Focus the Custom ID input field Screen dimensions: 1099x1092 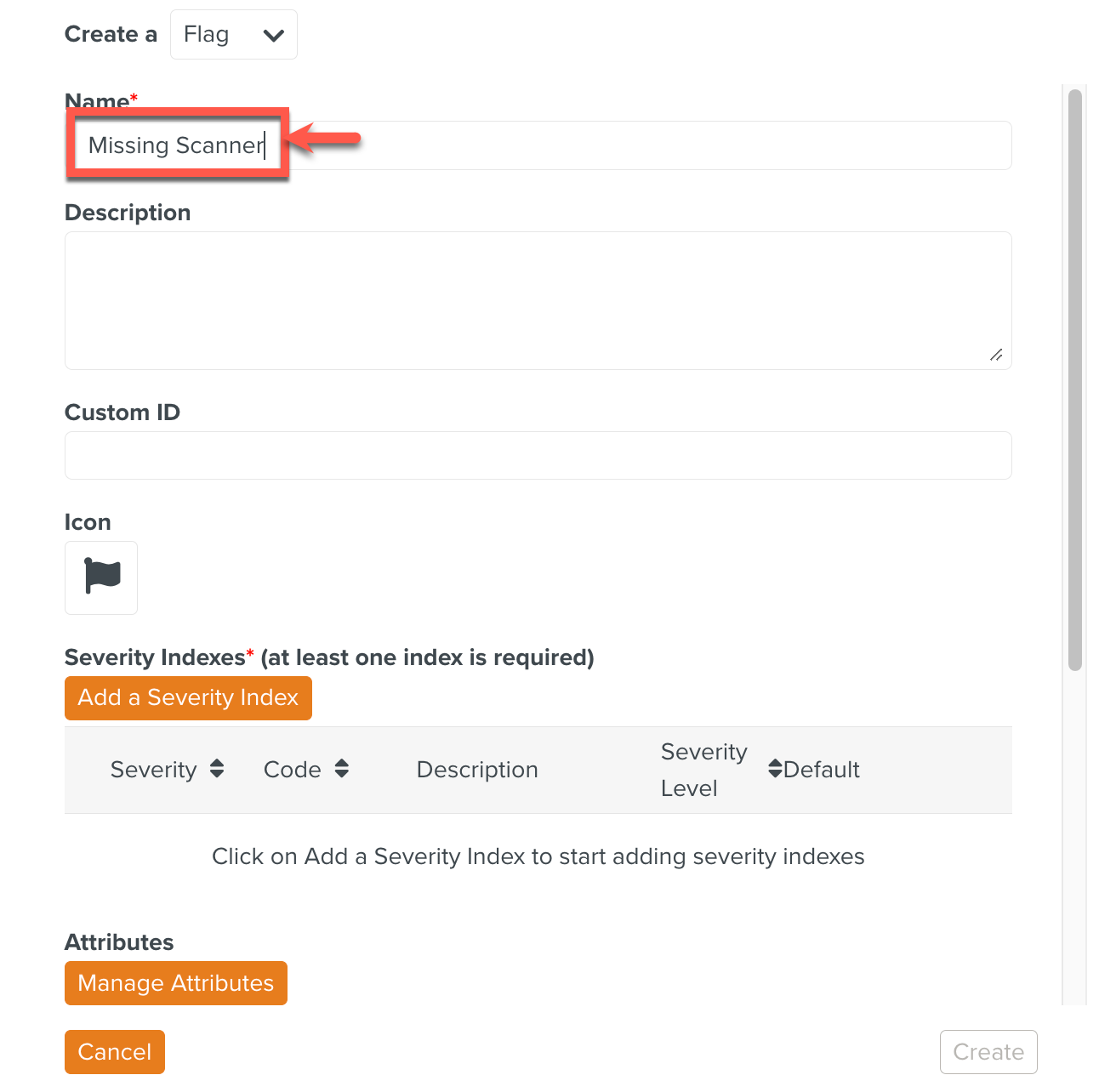pyautogui.click(x=538, y=456)
